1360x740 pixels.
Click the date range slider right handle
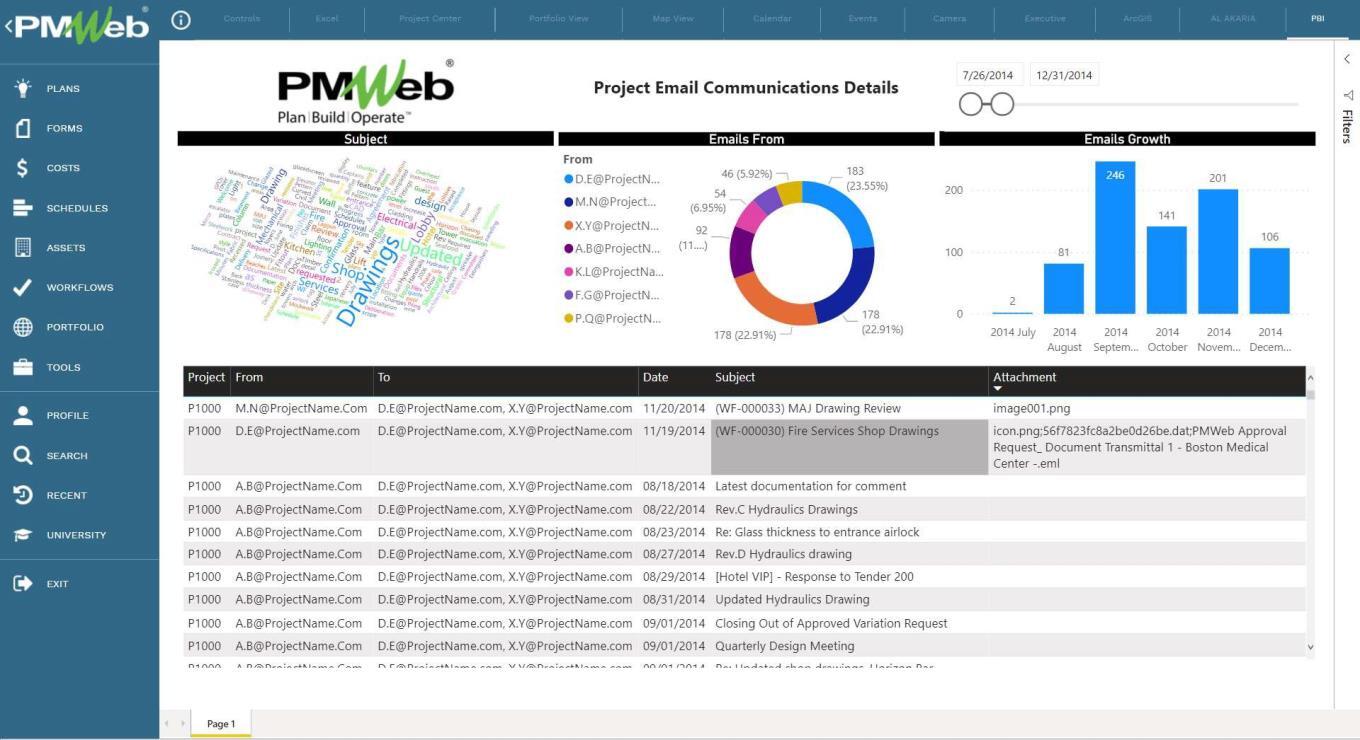[1002, 104]
